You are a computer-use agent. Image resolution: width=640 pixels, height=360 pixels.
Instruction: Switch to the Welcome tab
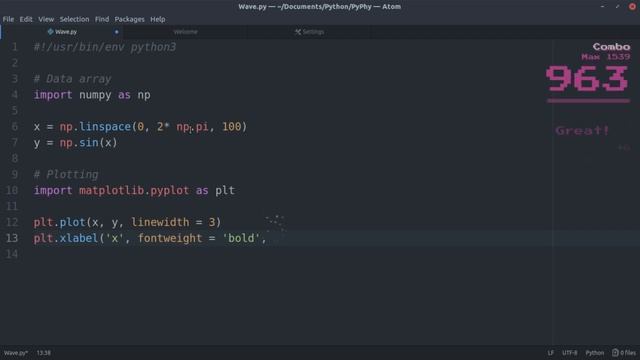click(x=185, y=32)
